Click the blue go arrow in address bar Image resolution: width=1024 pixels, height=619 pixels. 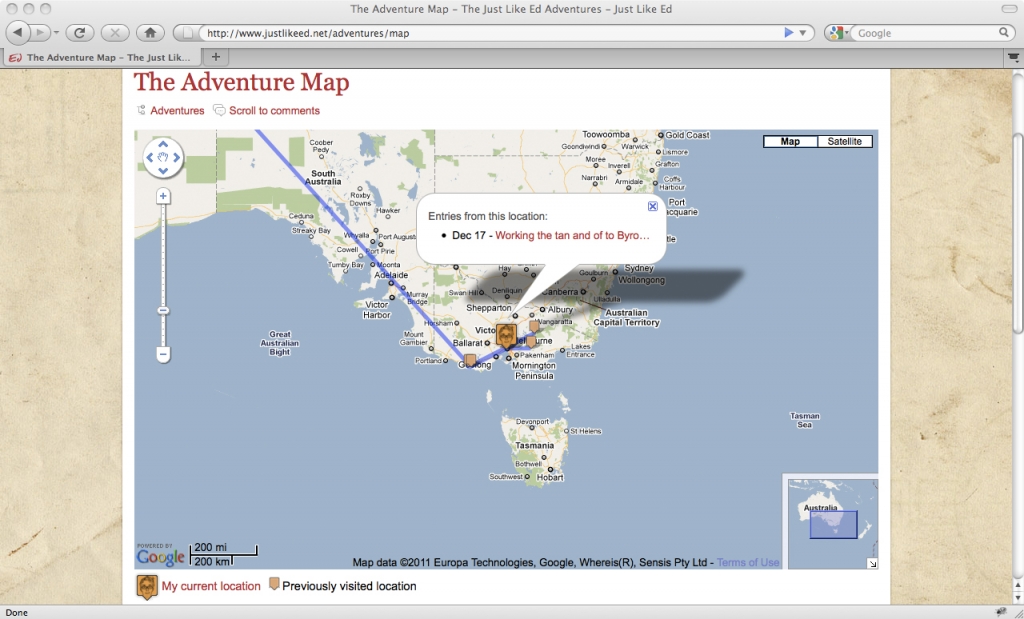788,33
